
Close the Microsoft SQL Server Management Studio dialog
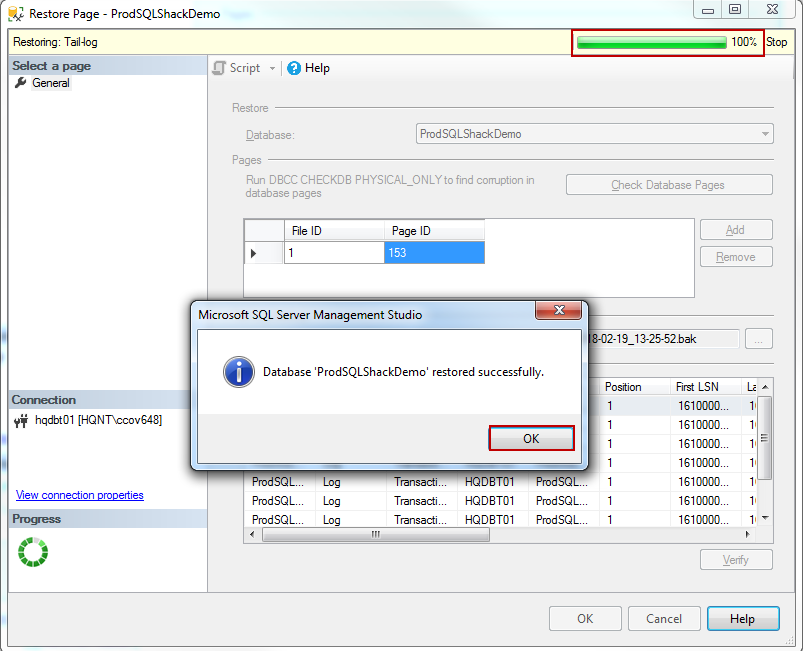(x=559, y=310)
